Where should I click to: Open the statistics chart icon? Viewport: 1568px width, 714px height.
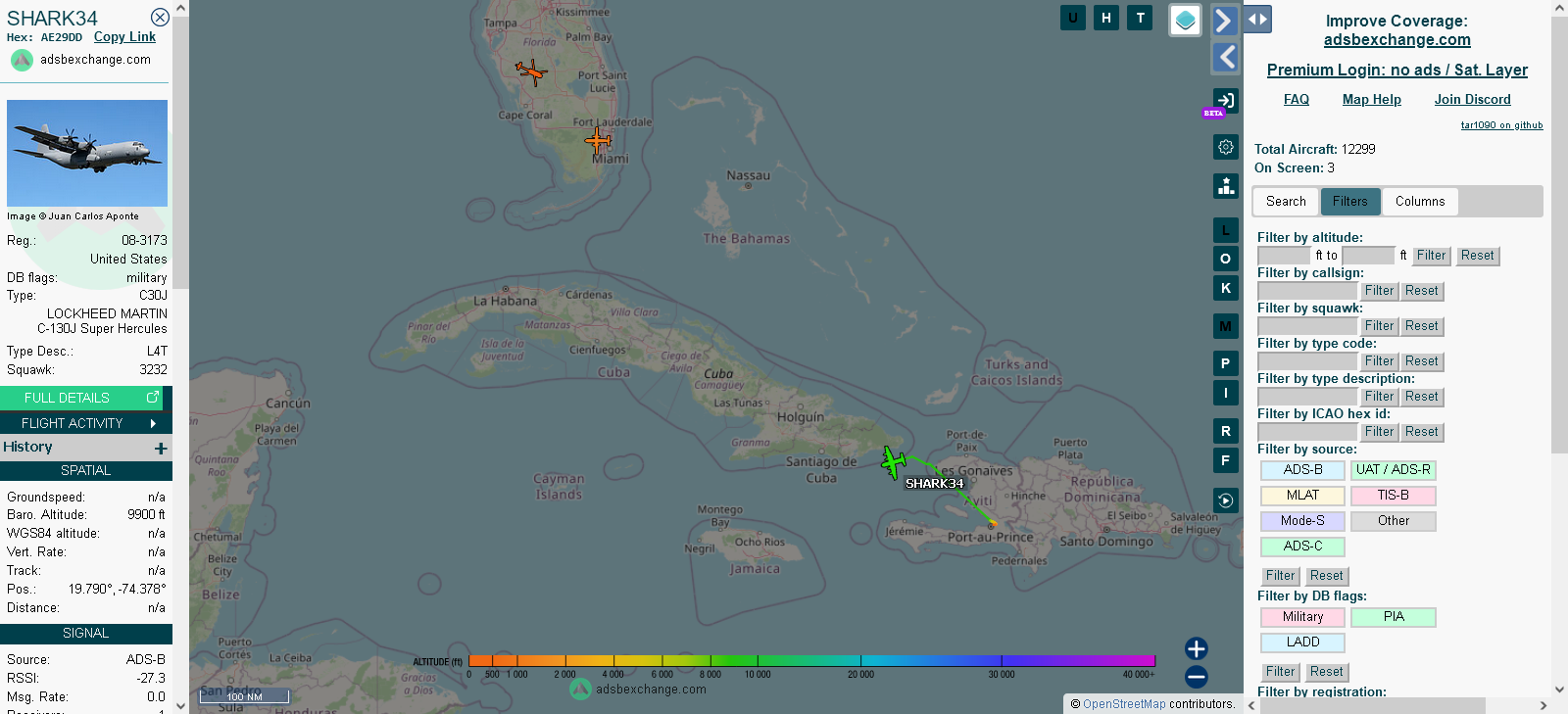tap(1226, 186)
